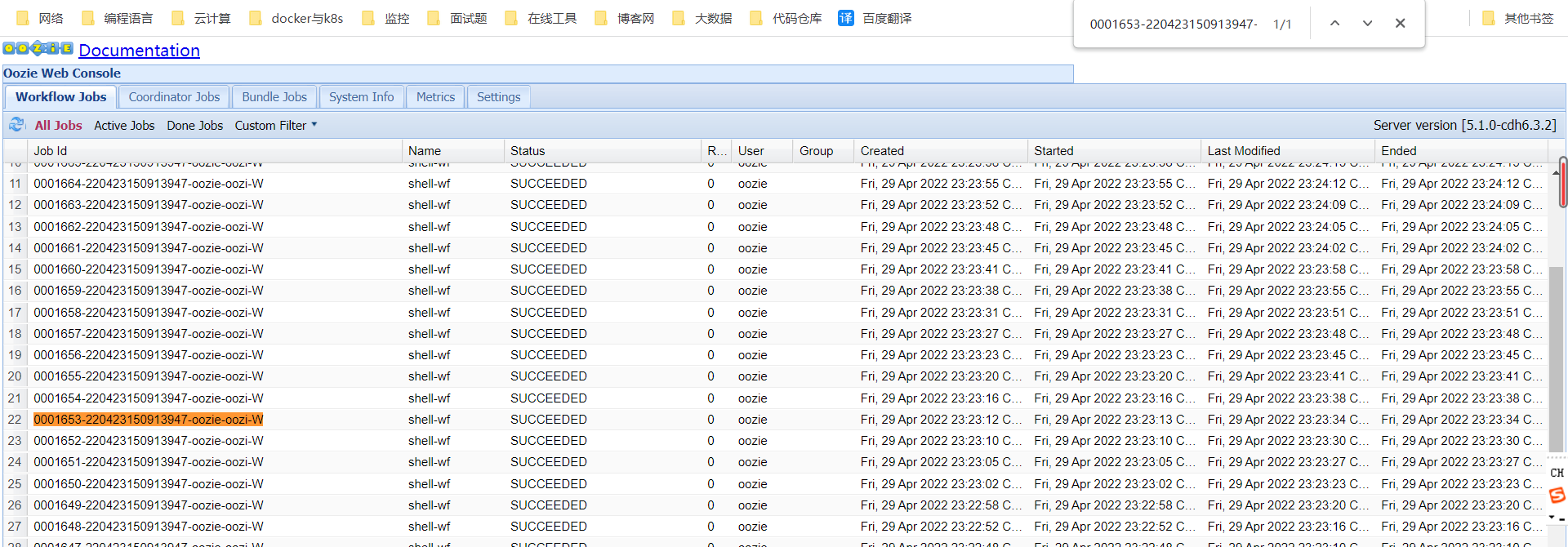This screenshot has width=1568, height=547.
Task: Select job 0001662-220423150913947-oozie-oozi-W
Action: click(x=149, y=226)
